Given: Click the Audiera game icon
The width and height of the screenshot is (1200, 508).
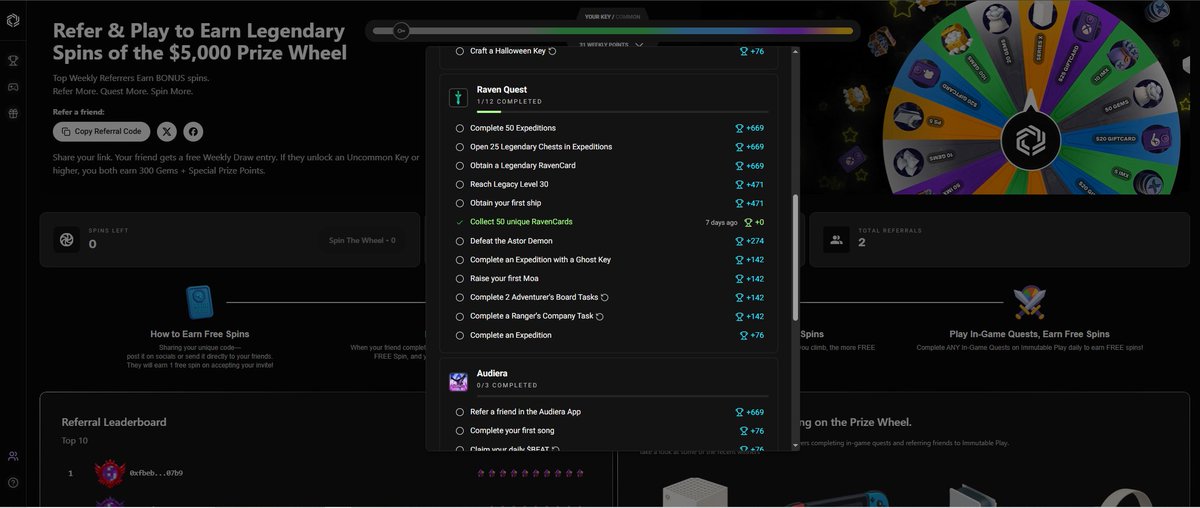Looking at the screenshot, I should coord(459,380).
